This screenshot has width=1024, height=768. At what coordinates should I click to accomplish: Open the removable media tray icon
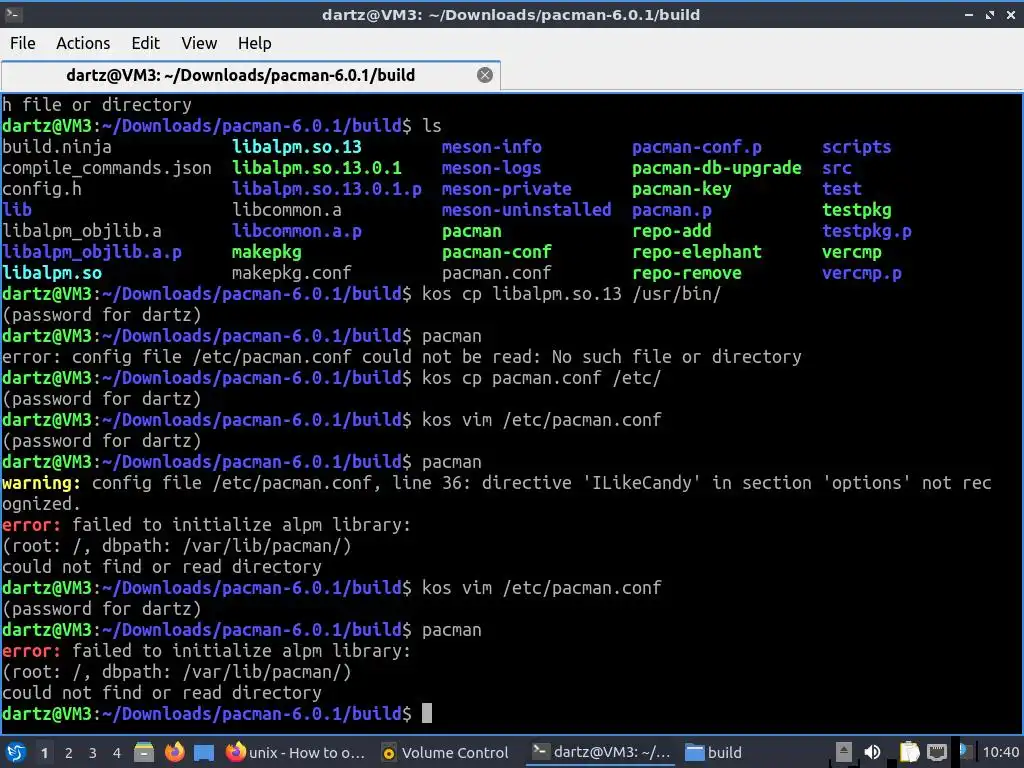[843, 752]
